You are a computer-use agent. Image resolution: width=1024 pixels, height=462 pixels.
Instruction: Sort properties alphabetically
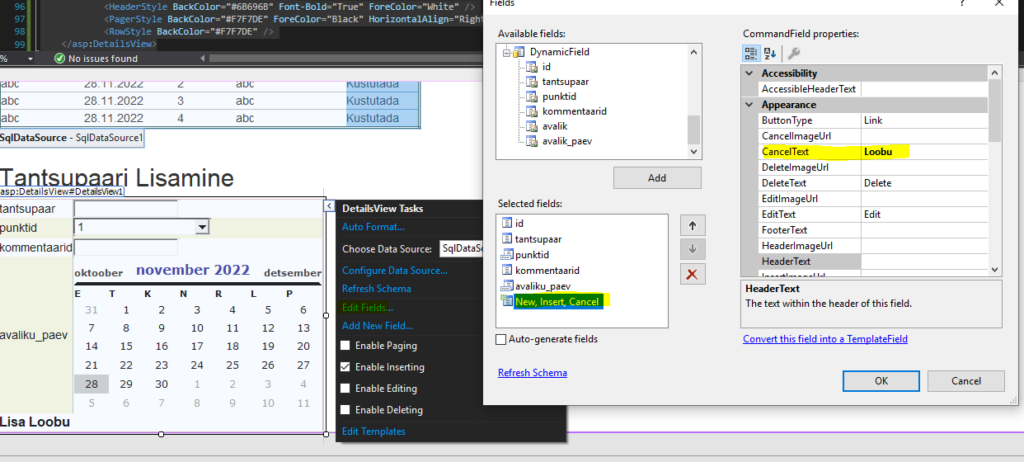tap(770, 53)
